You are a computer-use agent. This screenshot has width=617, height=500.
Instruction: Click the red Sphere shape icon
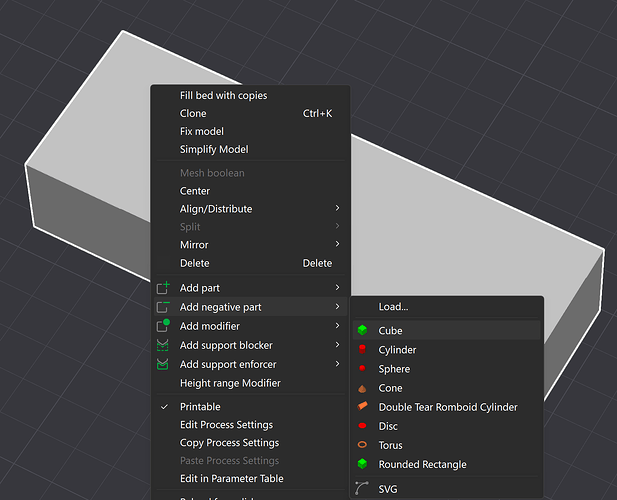(x=362, y=368)
